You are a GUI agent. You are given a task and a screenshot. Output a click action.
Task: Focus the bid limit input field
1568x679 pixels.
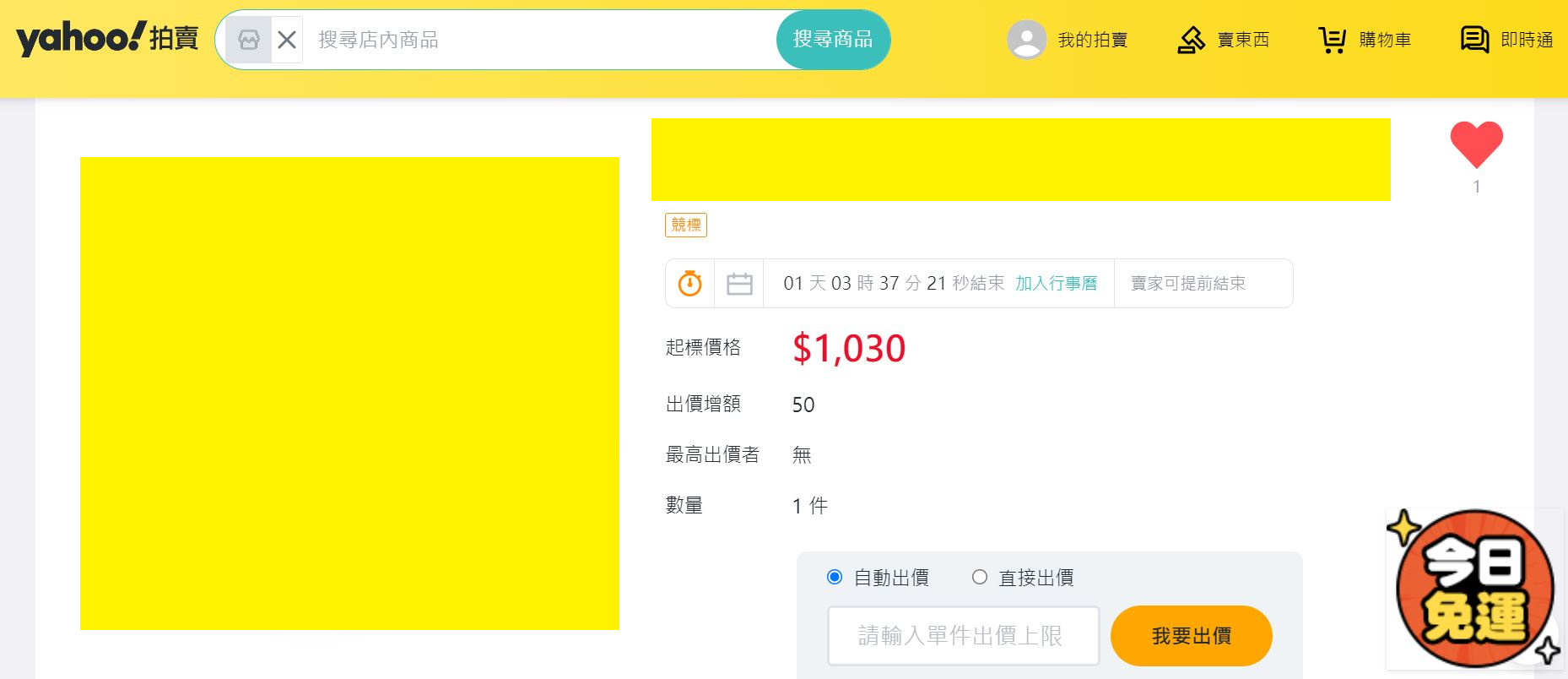click(964, 636)
